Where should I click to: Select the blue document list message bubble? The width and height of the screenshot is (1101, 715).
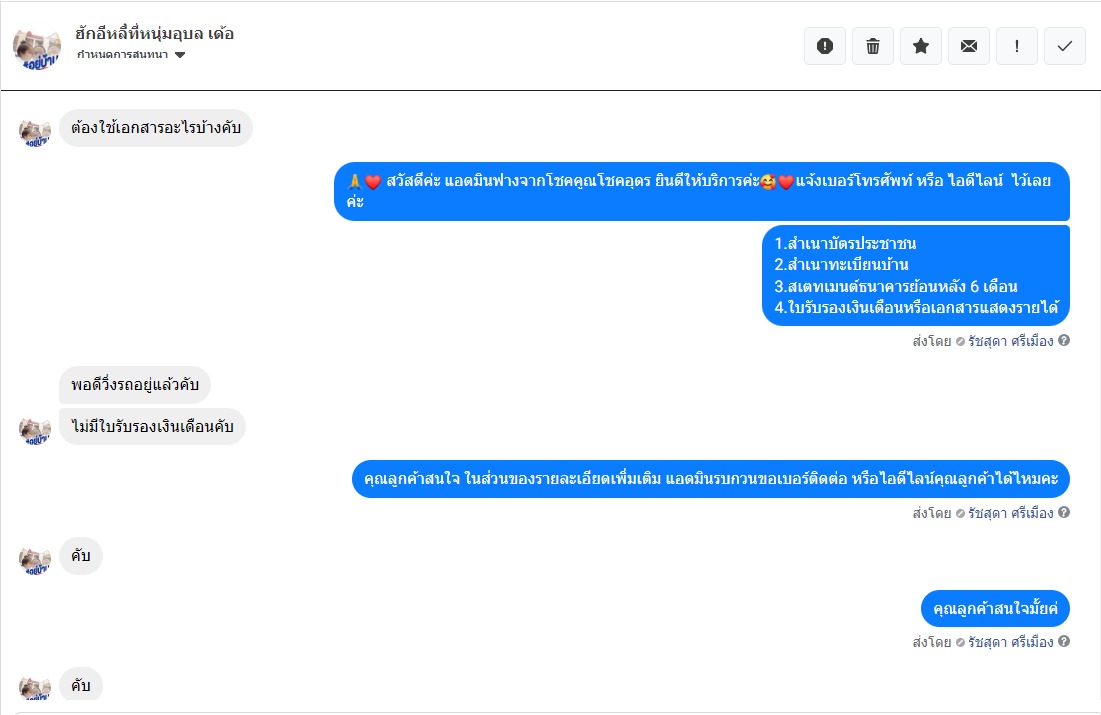[x=916, y=275]
